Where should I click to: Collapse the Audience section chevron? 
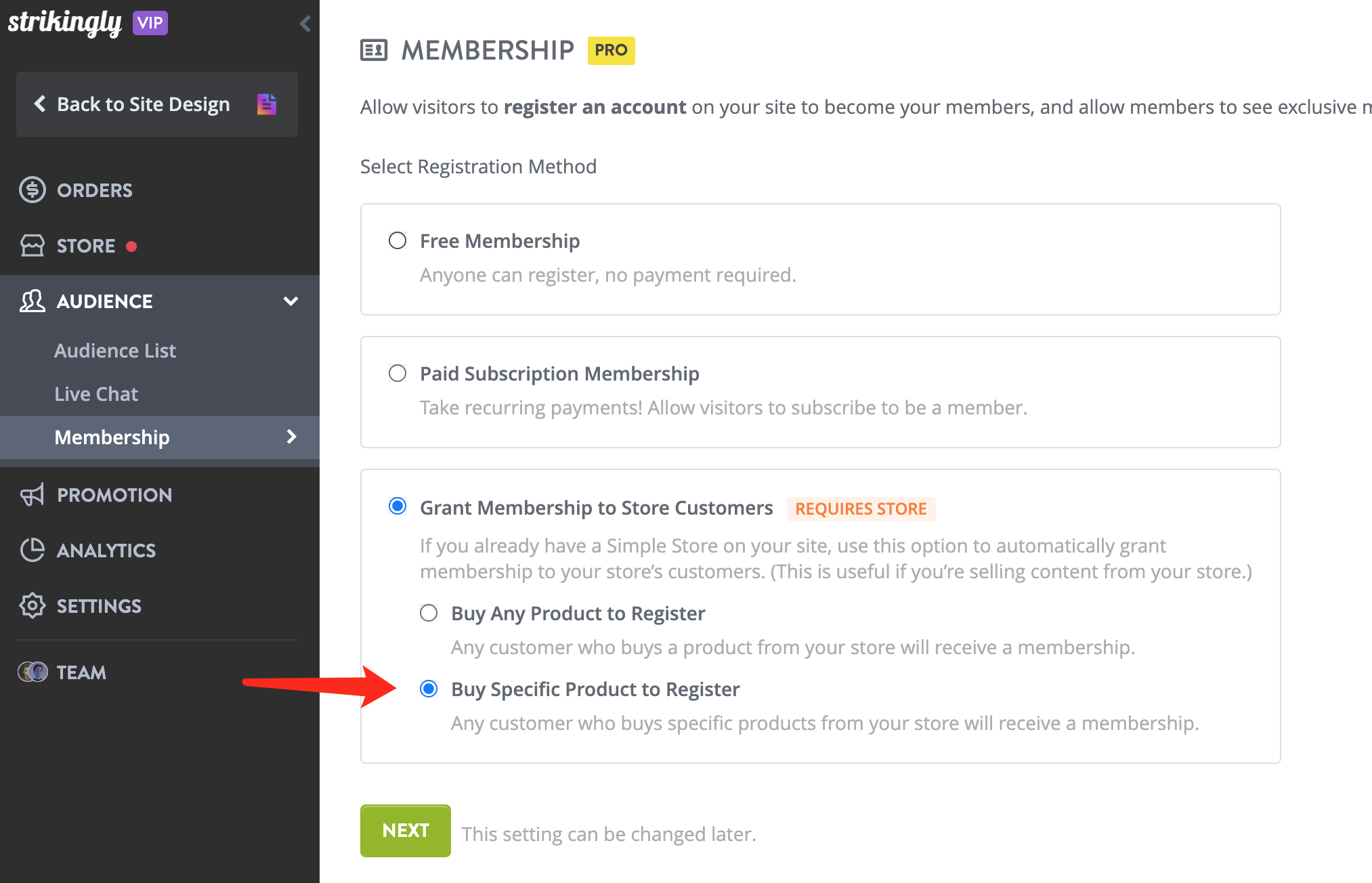pos(291,301)
